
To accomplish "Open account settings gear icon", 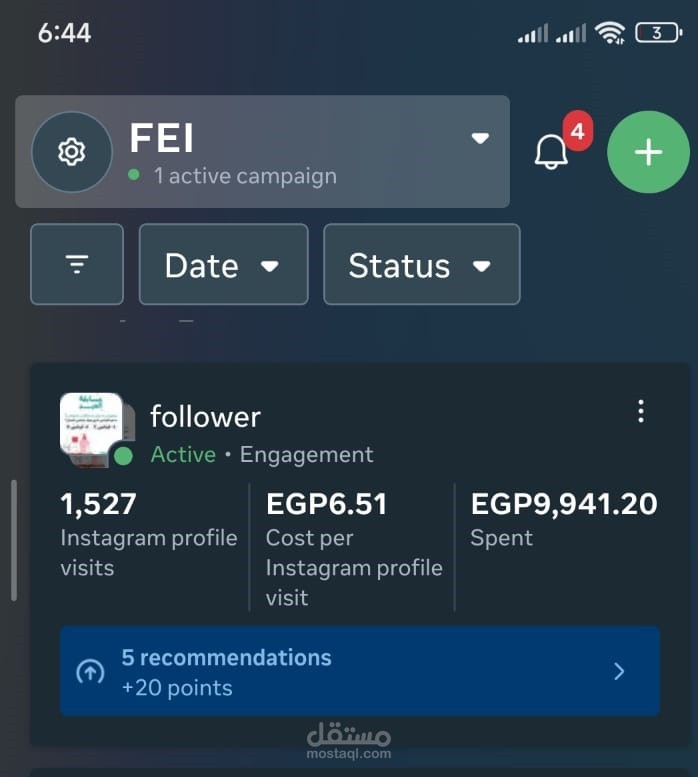I will [x=71, y=152].
